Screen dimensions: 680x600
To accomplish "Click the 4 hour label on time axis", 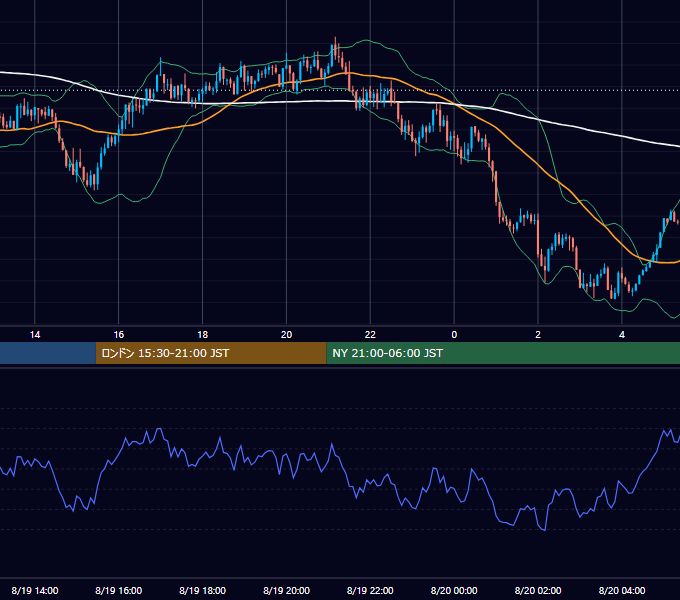I will click(622, 335).
